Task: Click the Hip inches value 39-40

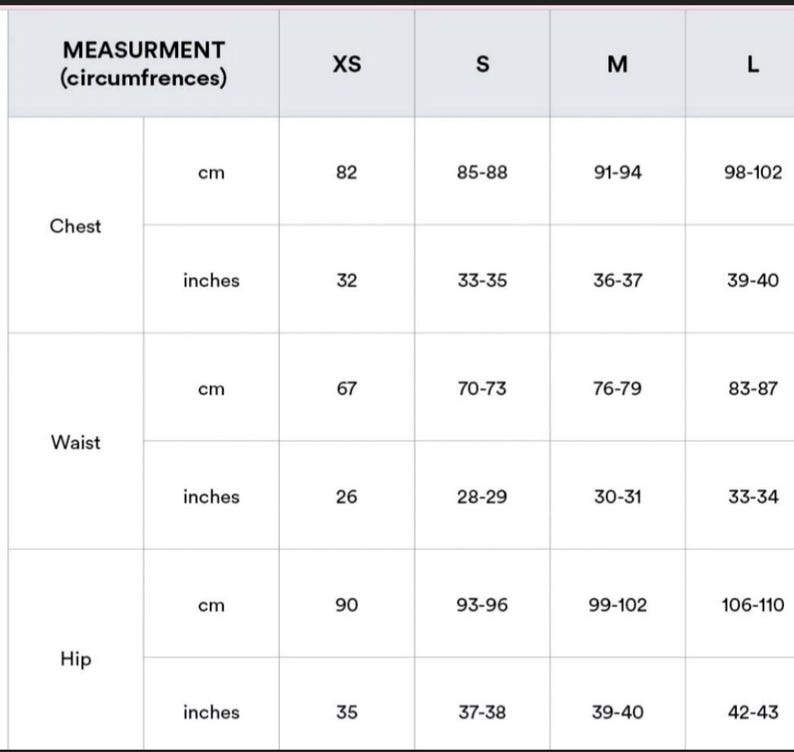Action: pyautogui.click(x=618, y=713)
